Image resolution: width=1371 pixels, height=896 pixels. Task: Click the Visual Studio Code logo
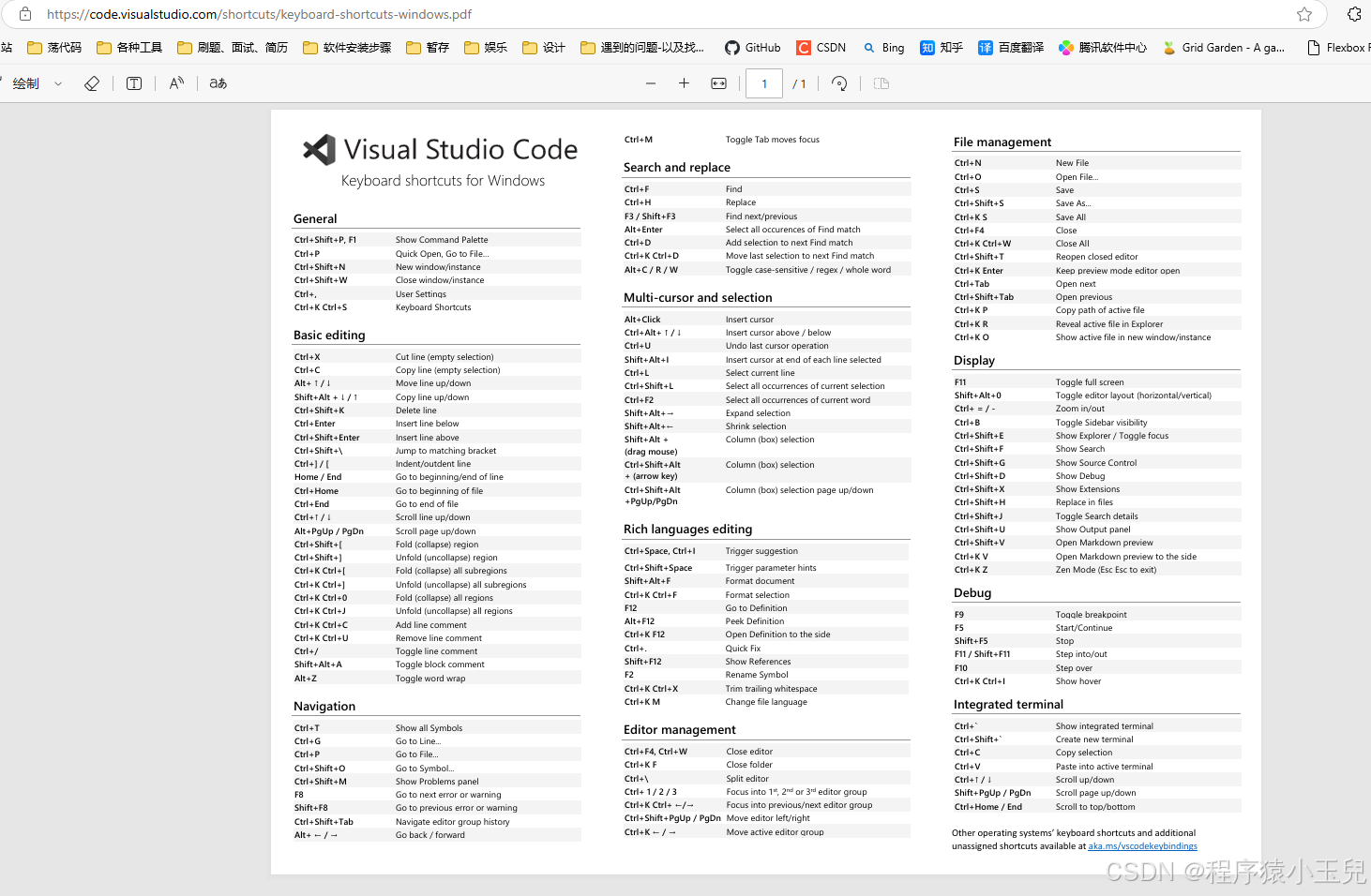pos(319,150)
